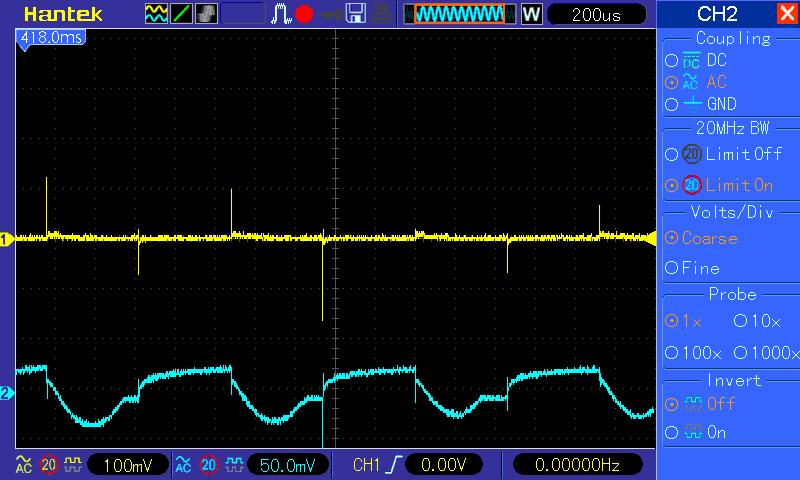Image resolution: width=800 pixels, height=480 pixels.
Task: Click the yellow trigger level arrow on right edge
Action: 651,238
